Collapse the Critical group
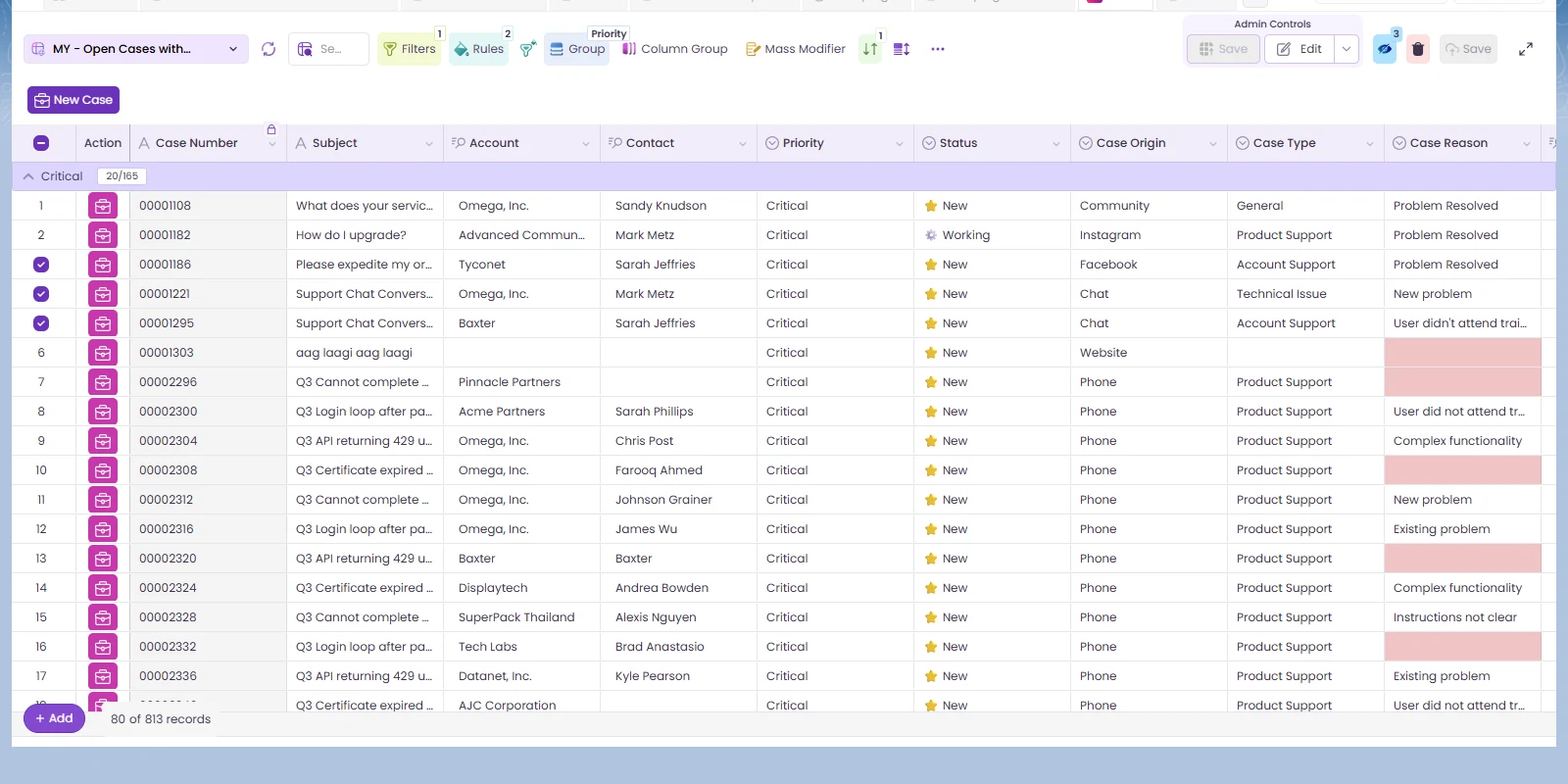 [28, 176]
